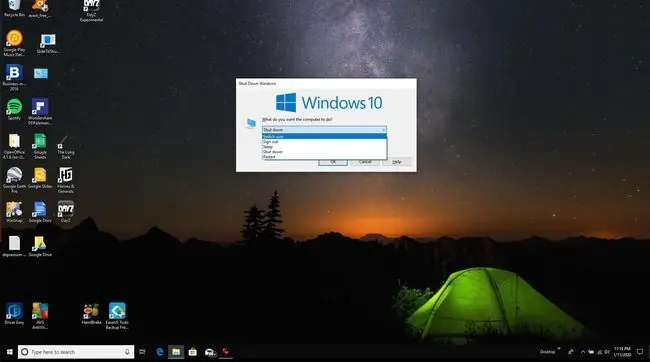Open the Google Play Music desktop icon
The width and height of the screenshot is (650, 362).
pos(14,43)
